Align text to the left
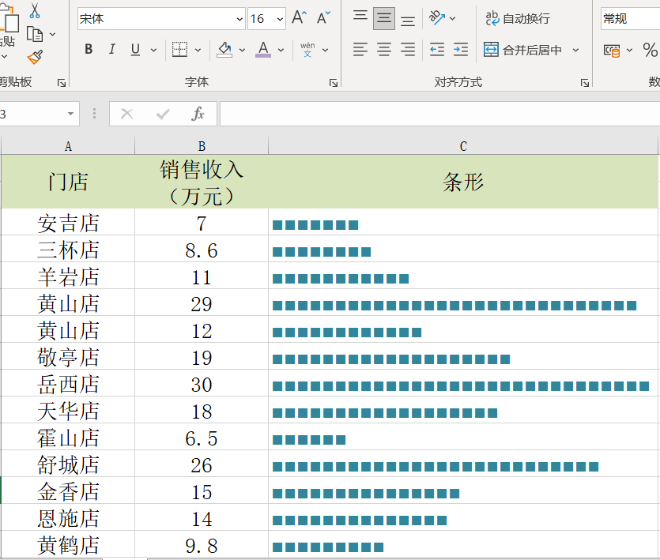Image resolution: width=660 pixels, height=560 pixels. tap(360, 50)
